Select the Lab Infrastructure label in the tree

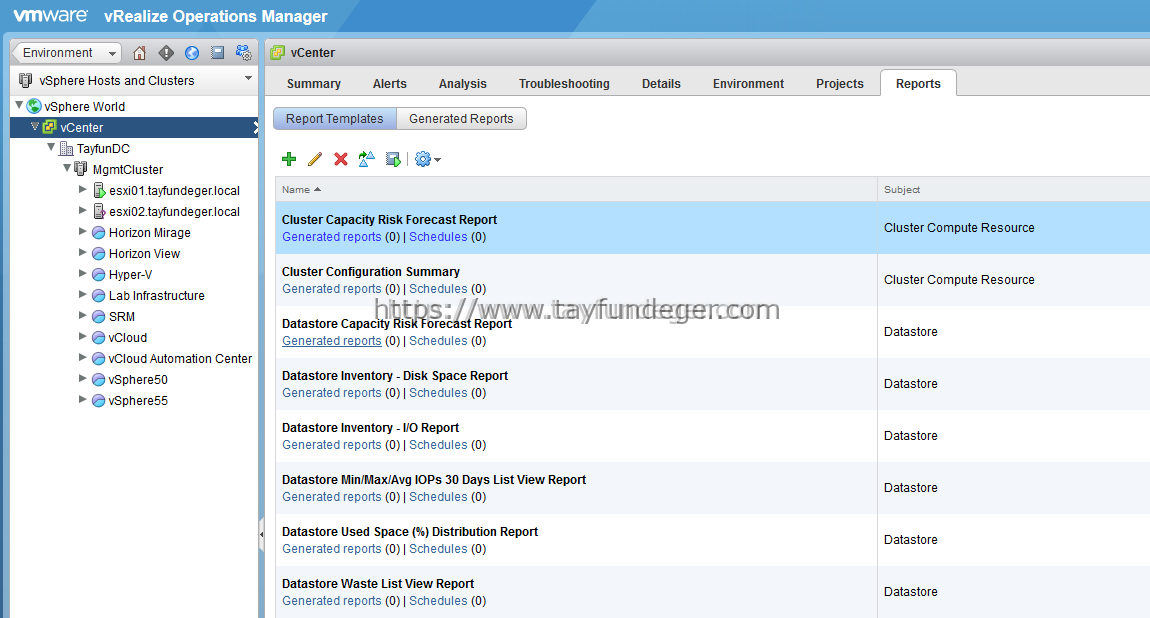tap(156, 295)
